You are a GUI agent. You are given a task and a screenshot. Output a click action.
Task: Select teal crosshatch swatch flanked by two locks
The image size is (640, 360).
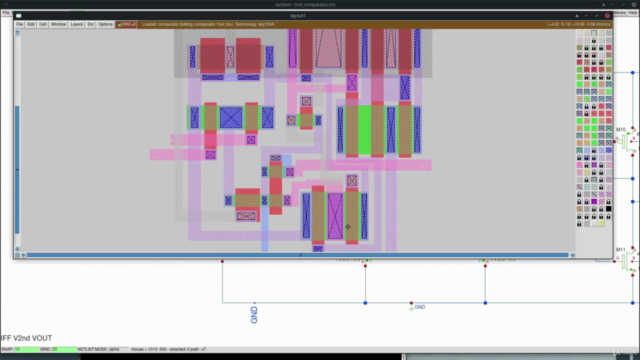[594, 180]
